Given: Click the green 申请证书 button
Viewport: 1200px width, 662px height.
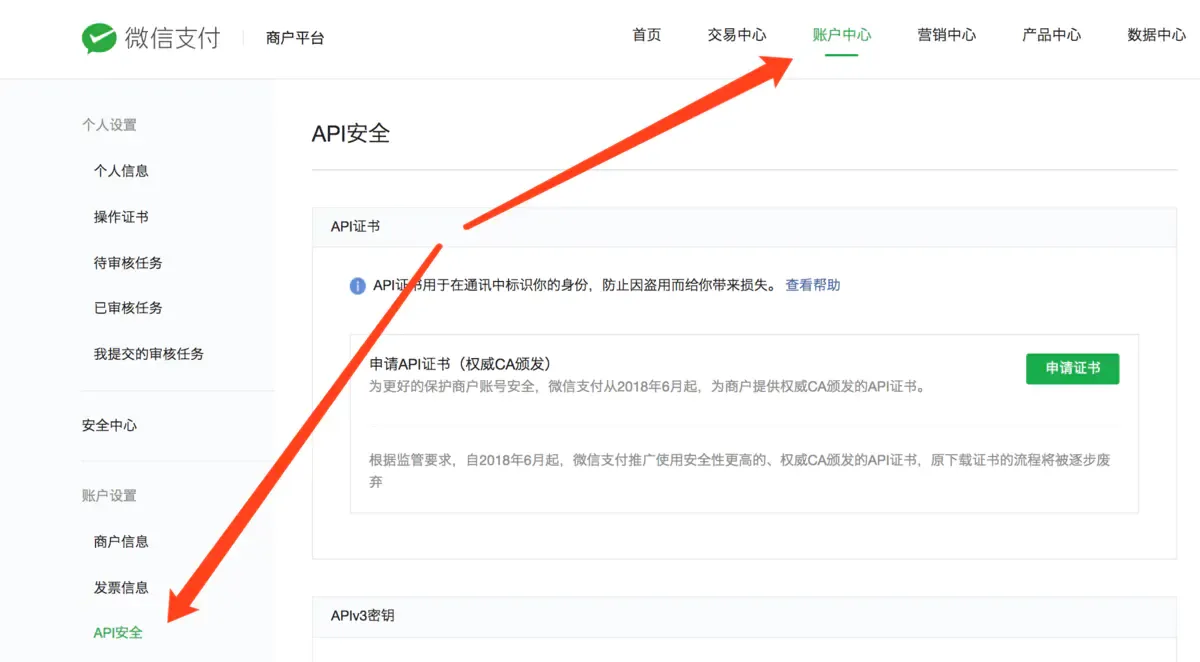Looking at the screenshot, I should (x=1073, y=368).
